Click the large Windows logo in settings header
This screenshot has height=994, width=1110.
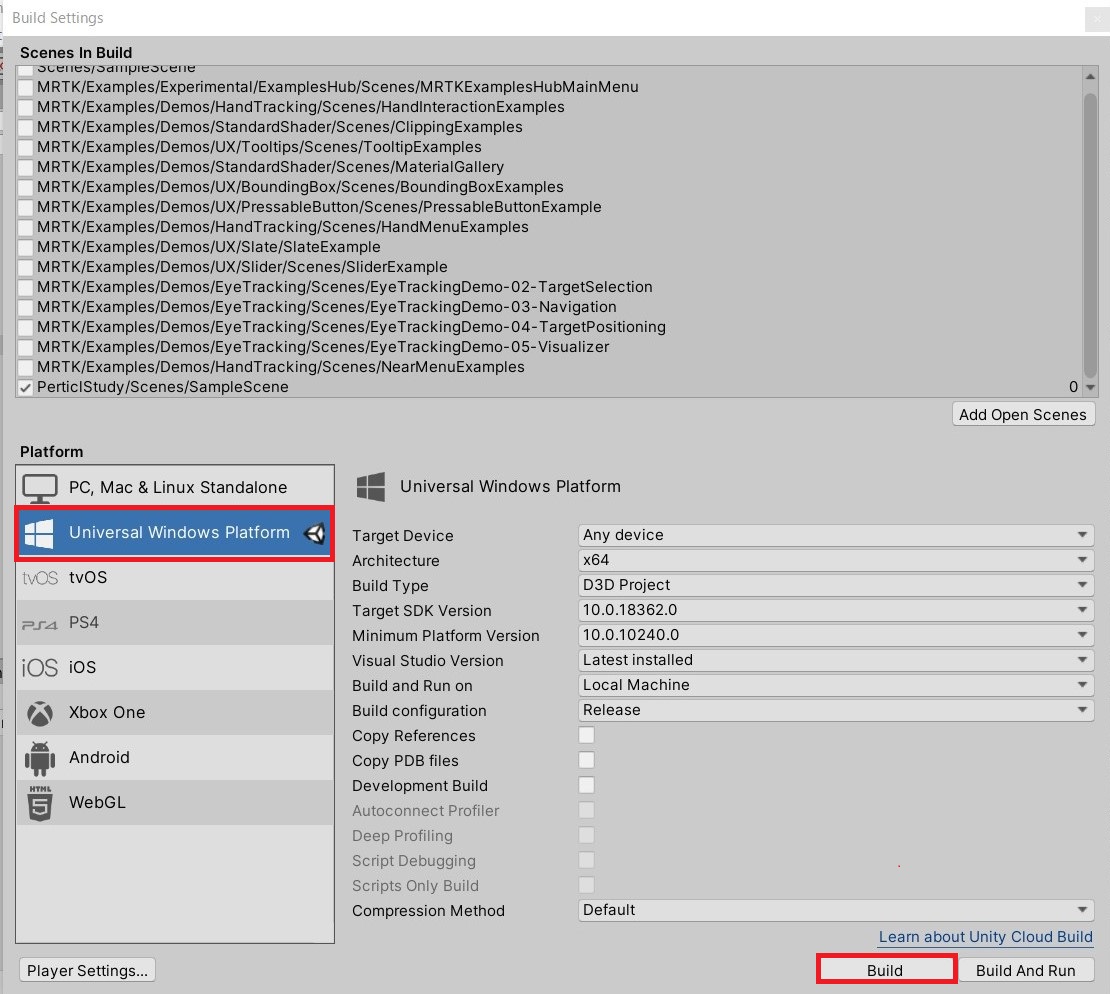click(371, 487)
